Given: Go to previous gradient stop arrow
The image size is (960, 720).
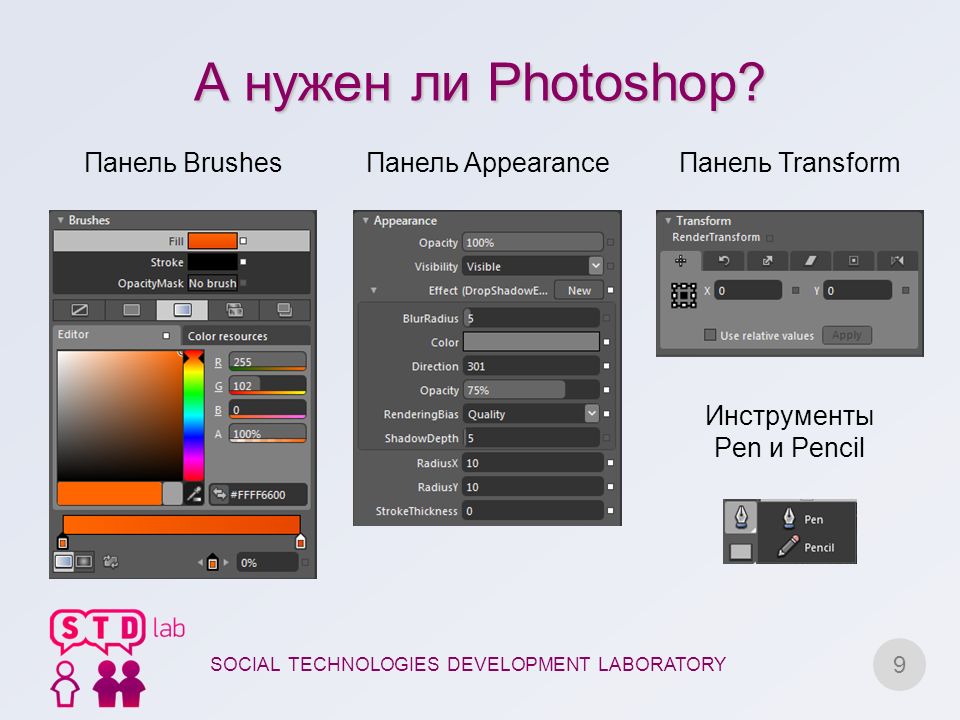Looking at the screenshot, I should pos(200,562).
